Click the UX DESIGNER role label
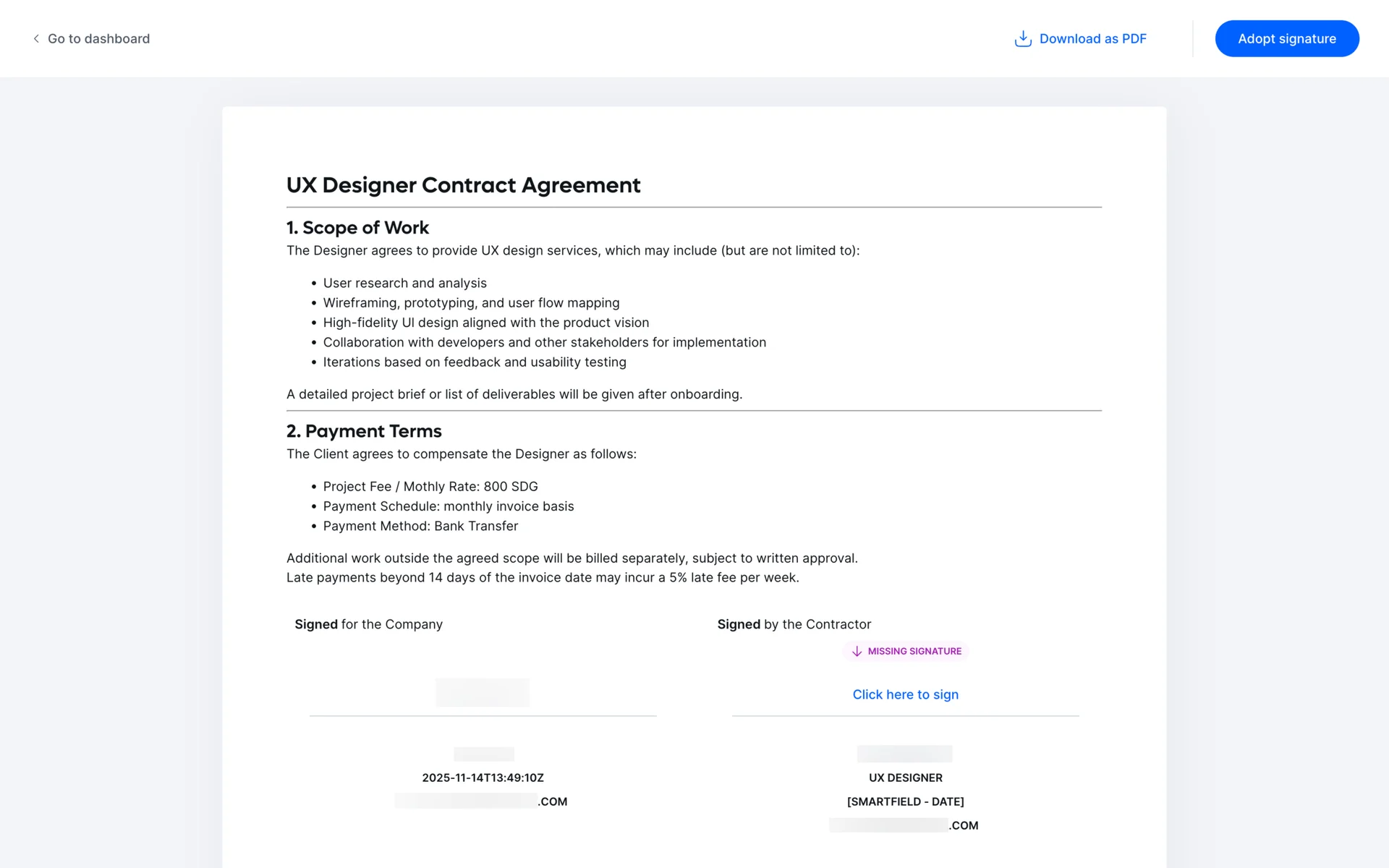Image resolution: width=1389 pixels, height=868 pixels. pyautogui.click(x=905, y=778)
